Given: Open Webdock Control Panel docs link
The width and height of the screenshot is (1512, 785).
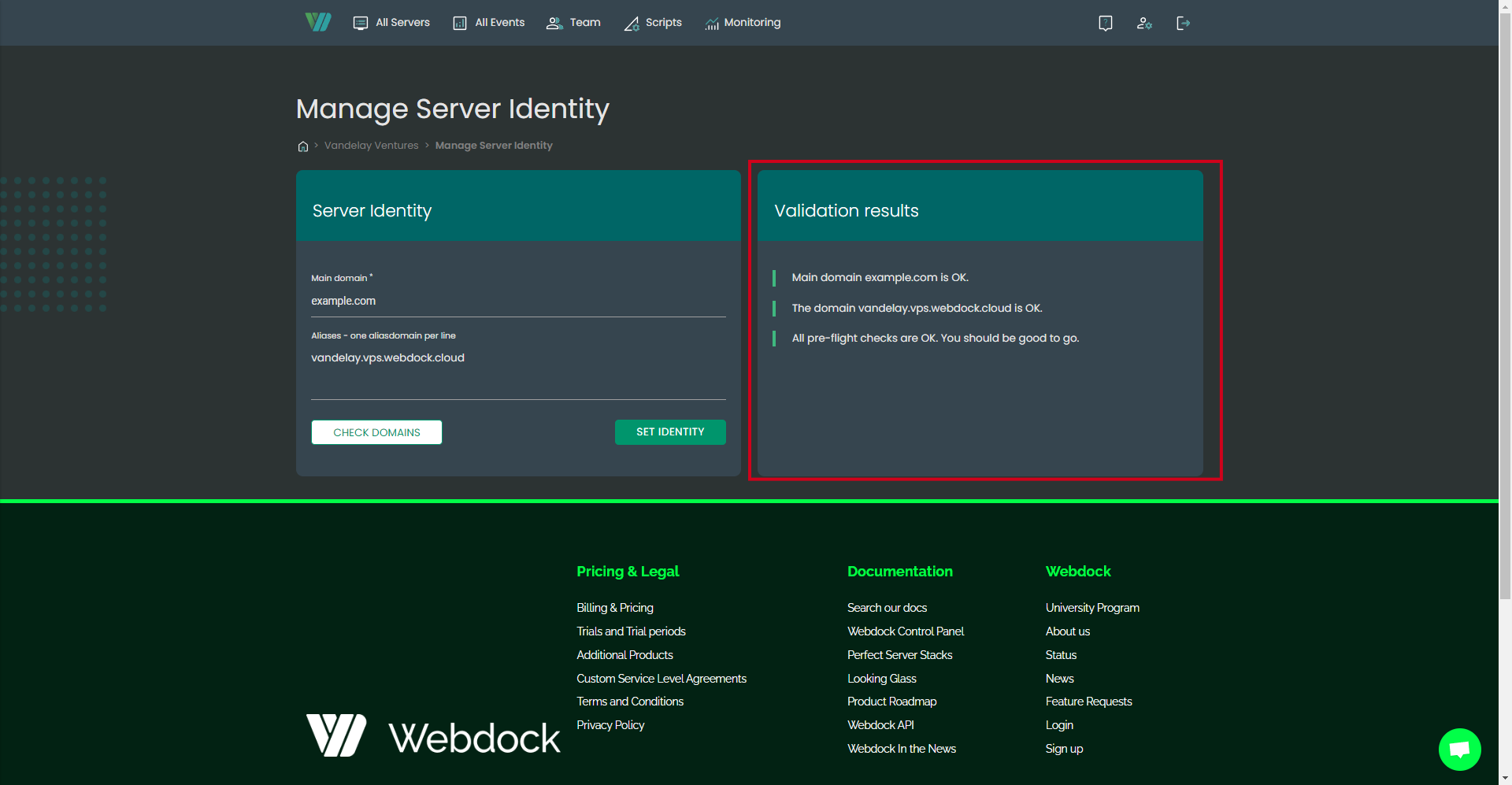Looking at the screenshot, I should 906,631.
